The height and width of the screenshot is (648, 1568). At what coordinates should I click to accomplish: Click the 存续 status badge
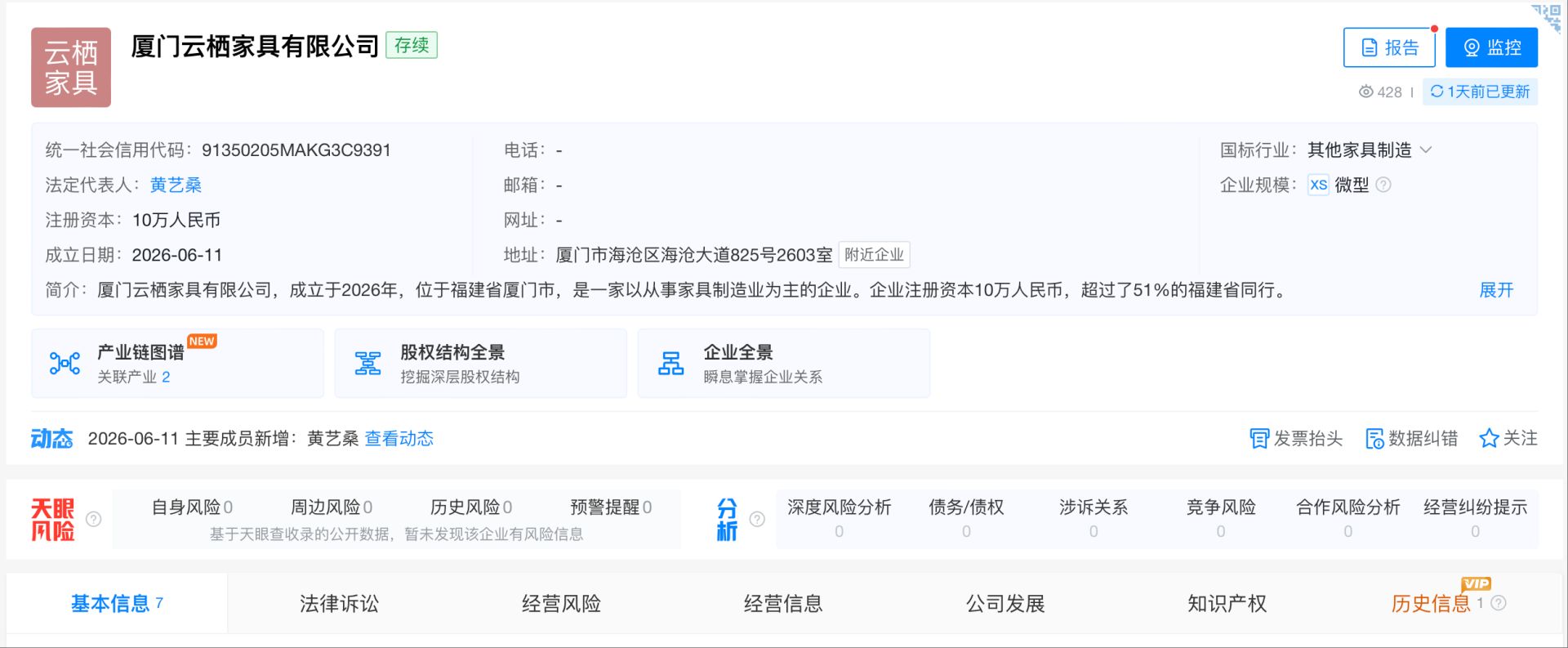(x=412, y=45)
